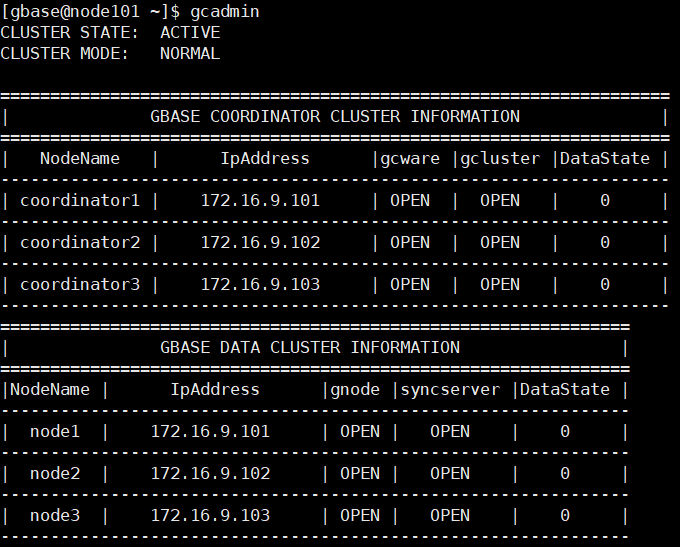
Task: Click gnode OPEN status for node3
Action: pyautogui.click(x=360, y=516)
